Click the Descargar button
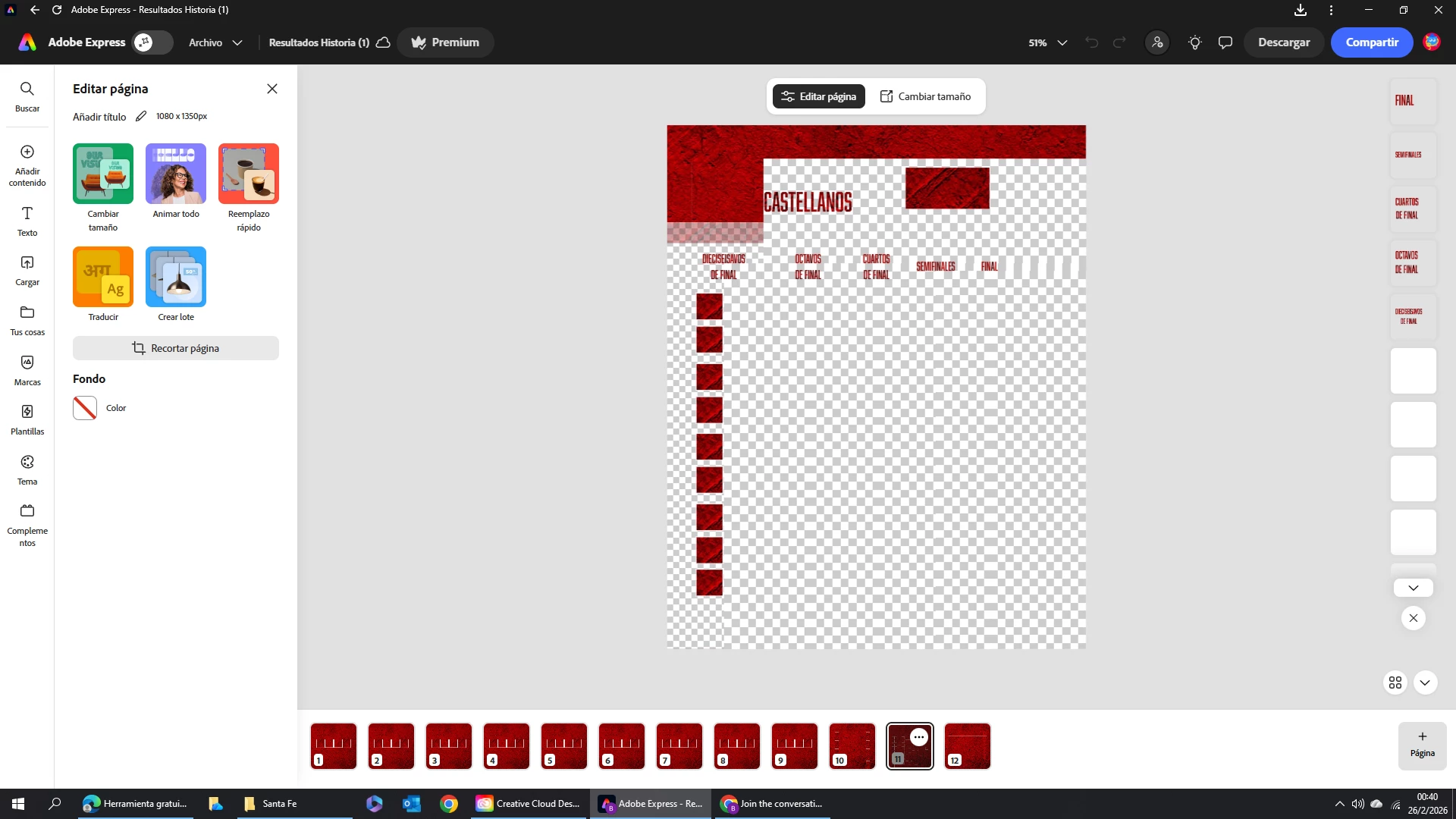 pos(1284,42)
